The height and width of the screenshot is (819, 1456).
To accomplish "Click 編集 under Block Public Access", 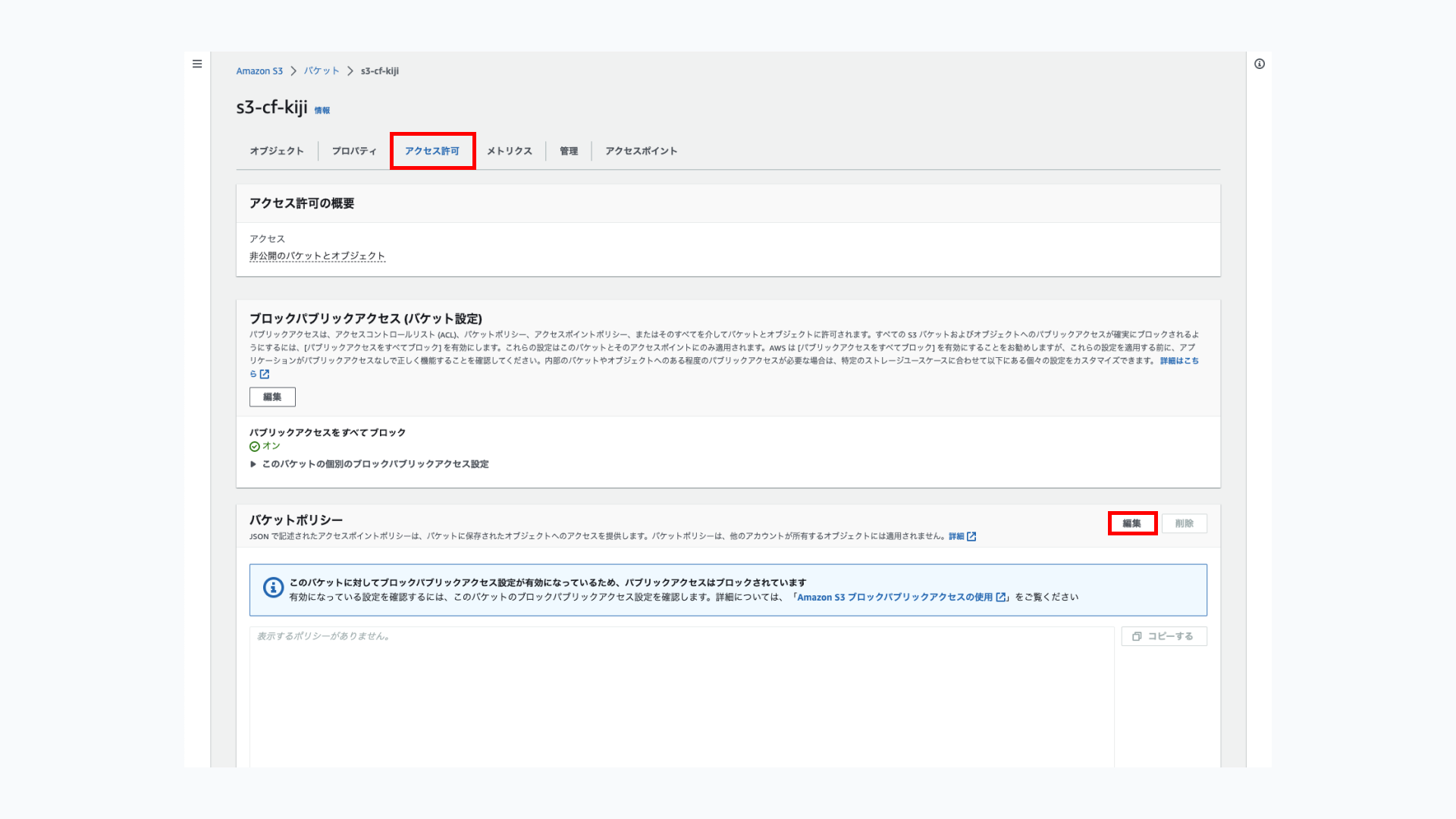I will click(272, 397).
